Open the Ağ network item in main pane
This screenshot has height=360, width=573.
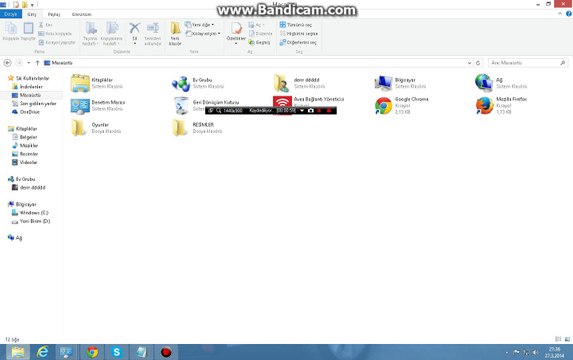pyautogui.click(x=501, y=83)
